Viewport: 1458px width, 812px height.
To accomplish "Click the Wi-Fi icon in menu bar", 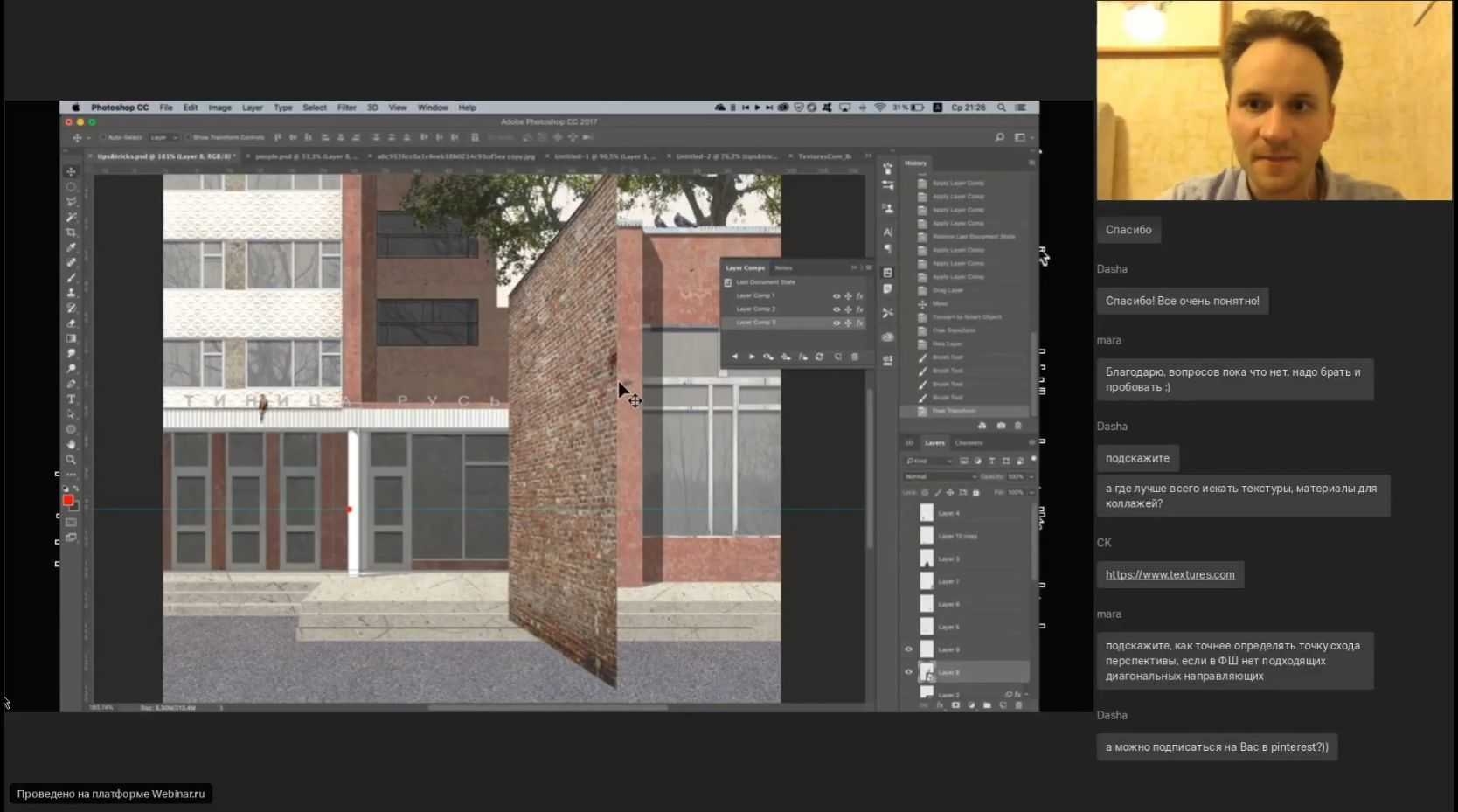I will [x=880, y=108].
